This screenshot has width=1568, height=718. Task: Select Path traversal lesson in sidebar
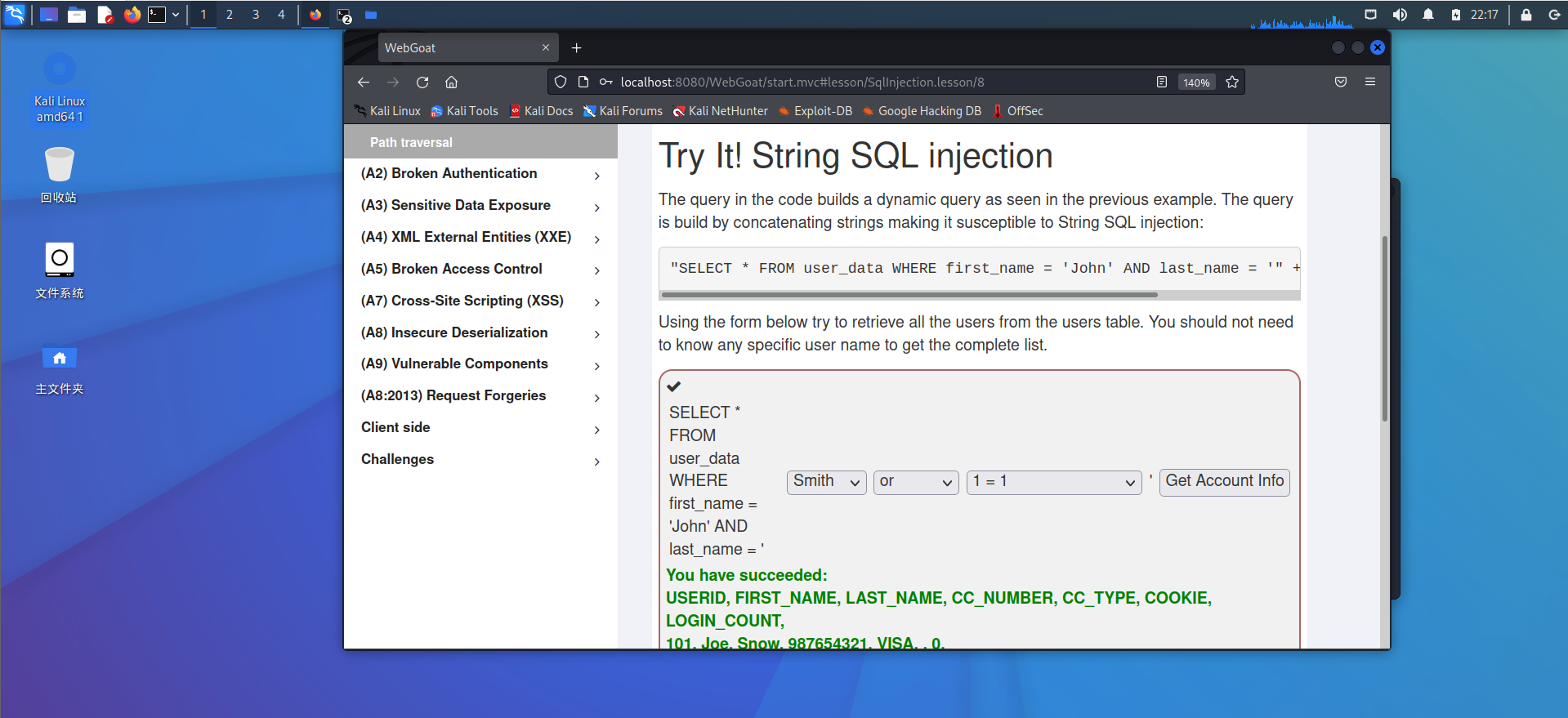(411, 142)
